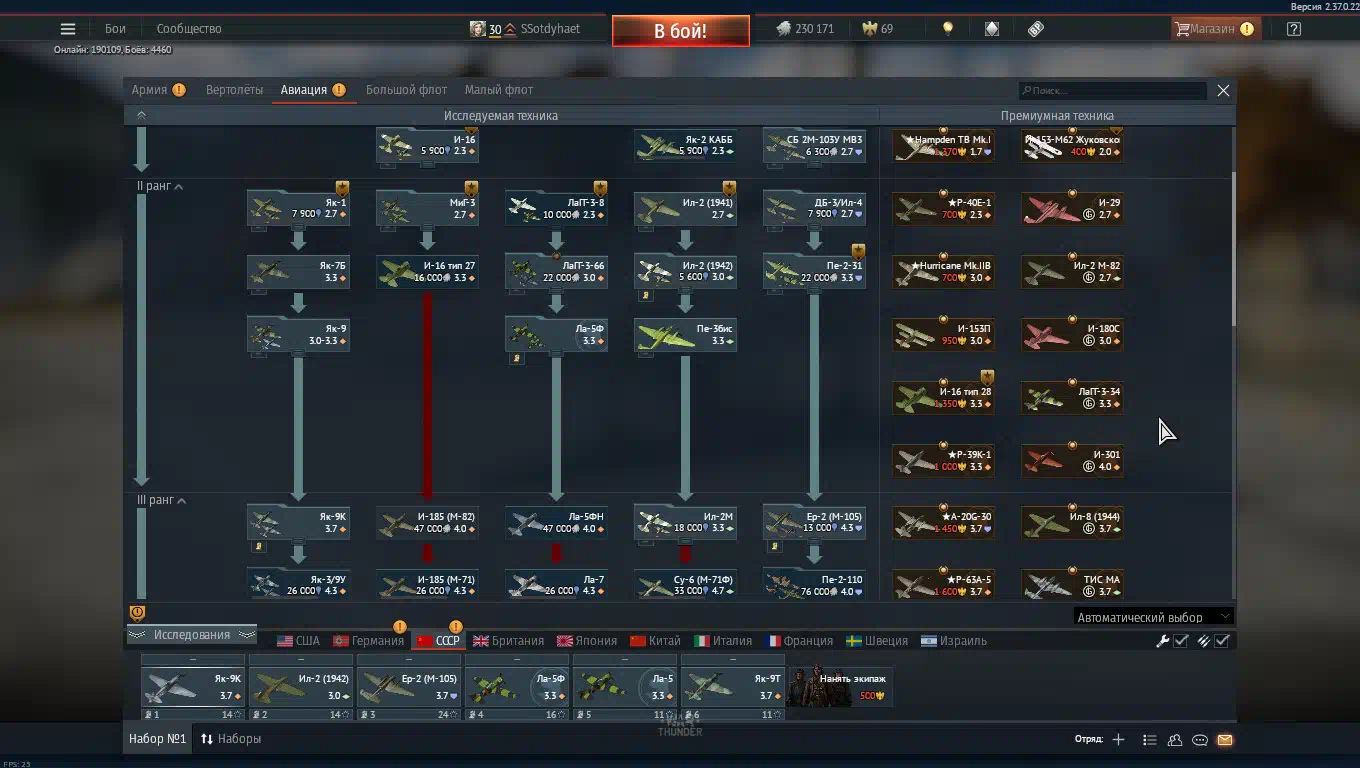The width and height of the screenshot is (1360, 768).
Task: Switch to the Вертолёты tab
Action: click(x=234, y=90)
